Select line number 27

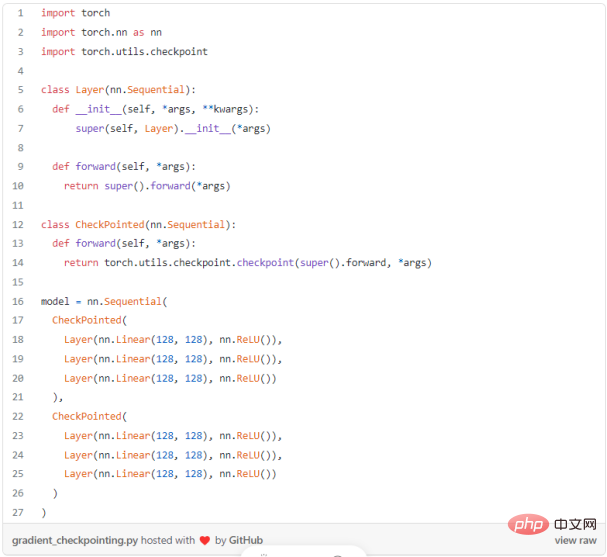point(18,512)
